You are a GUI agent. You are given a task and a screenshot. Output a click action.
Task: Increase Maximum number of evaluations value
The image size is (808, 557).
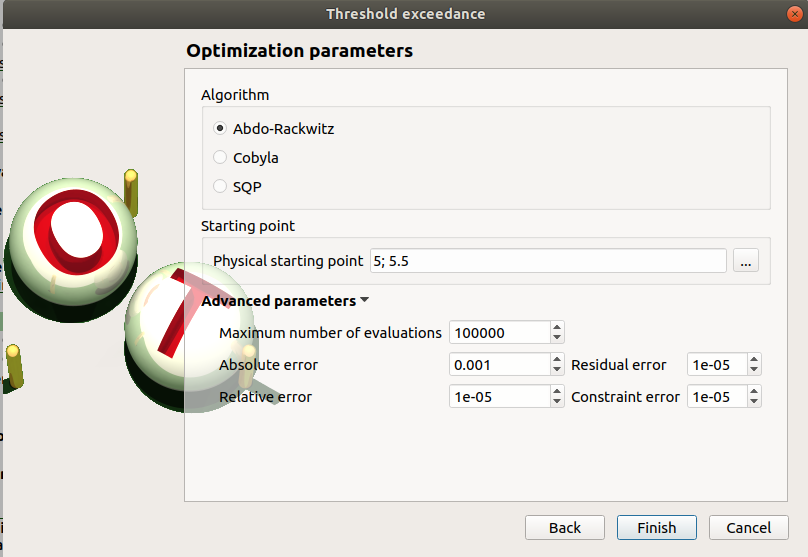coord(557,327)
